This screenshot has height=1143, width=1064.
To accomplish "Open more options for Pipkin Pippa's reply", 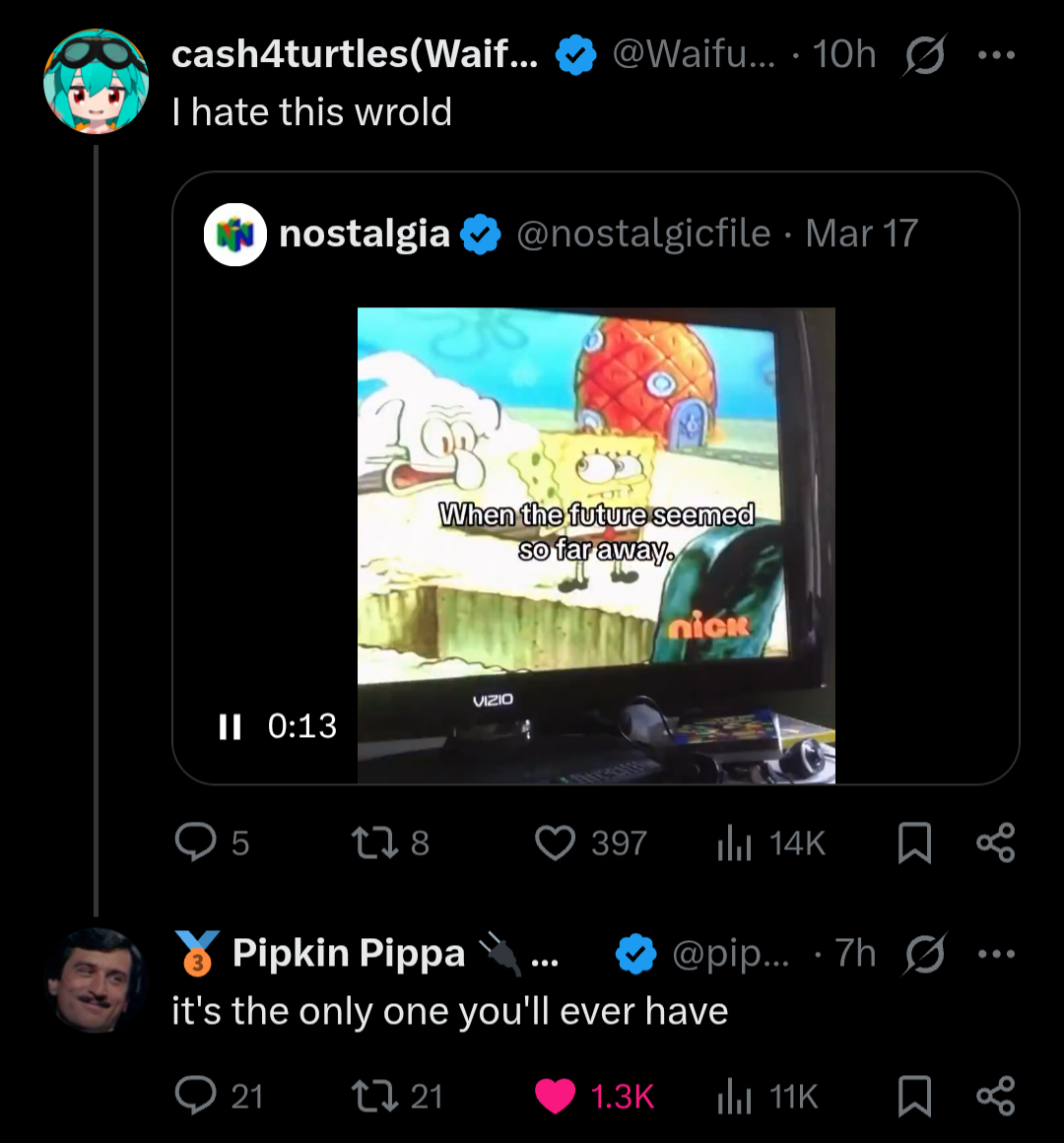I will click(x=996, y=954).
